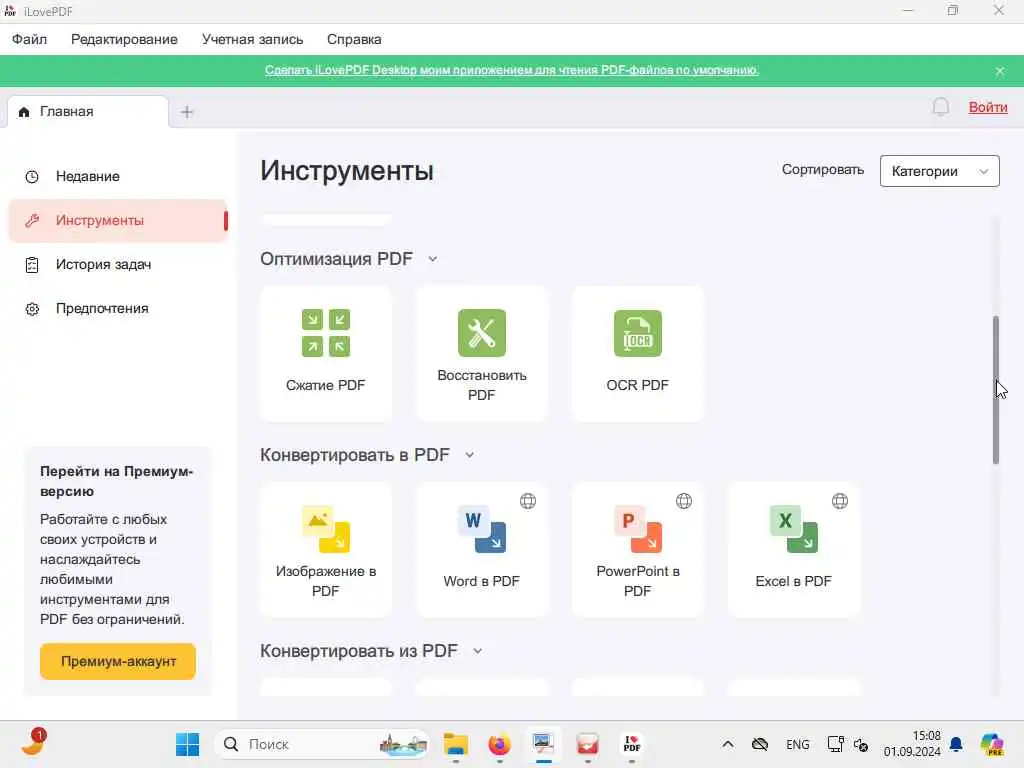Viewport: 1024px width, 768px height.
Task: Open the Редактирование menu
Action: [x=124, y=39]
